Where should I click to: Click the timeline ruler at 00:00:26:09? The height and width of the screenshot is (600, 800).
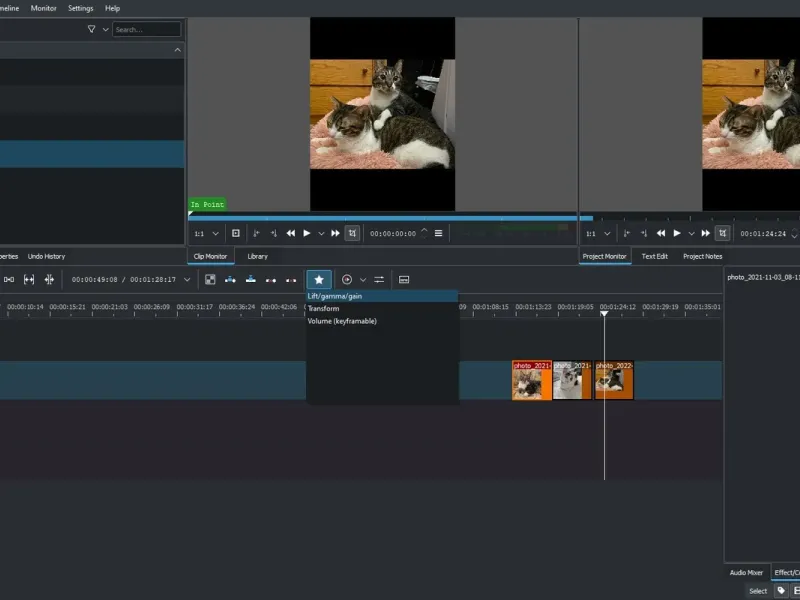tap(152, 307)
